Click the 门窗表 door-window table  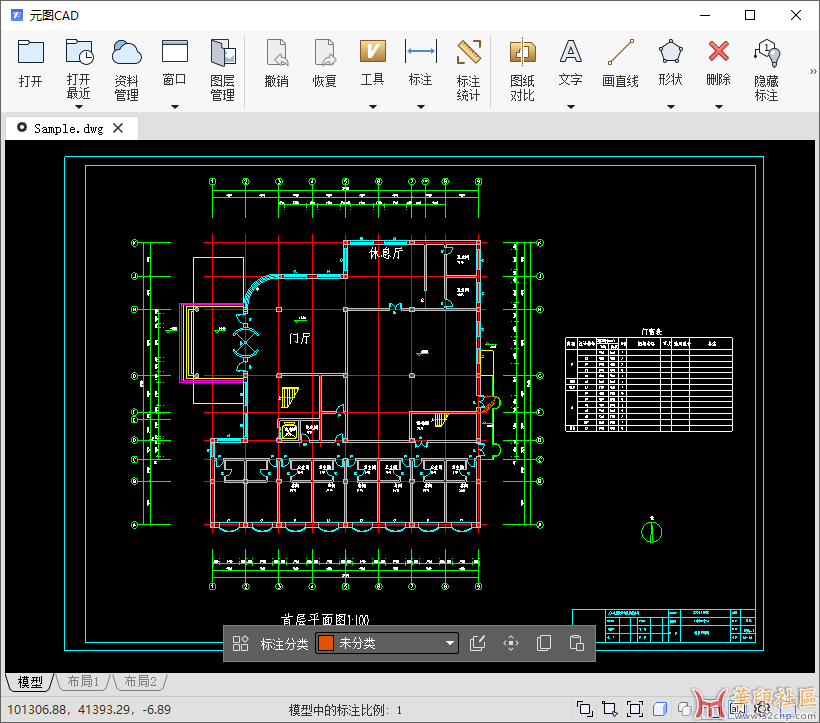[x=649, y=384]
